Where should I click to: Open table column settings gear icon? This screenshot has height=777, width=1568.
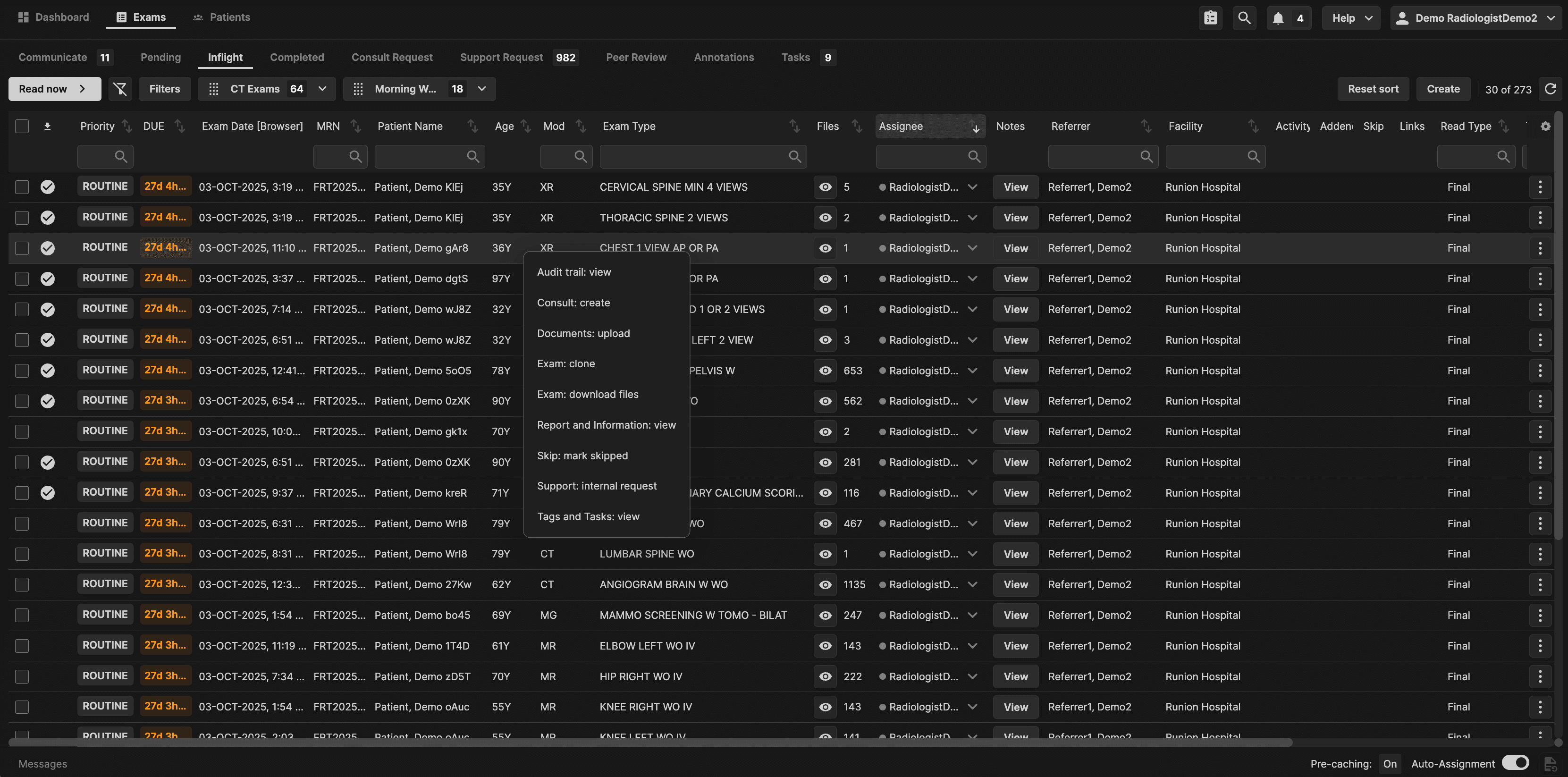[1545, 126]
